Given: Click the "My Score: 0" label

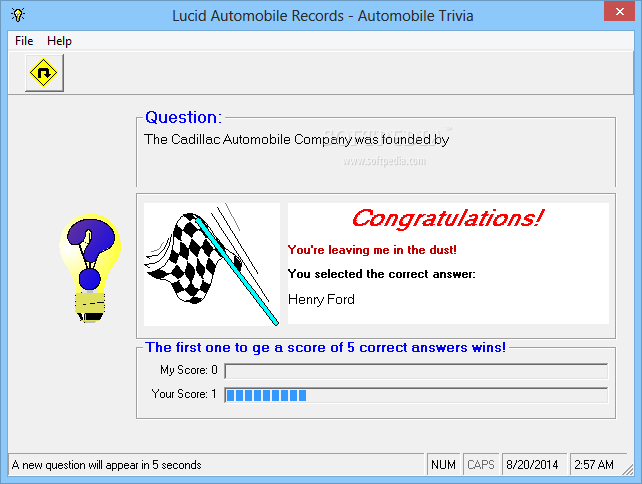Looking at the screenshot, I should click(x=189, y=370).
